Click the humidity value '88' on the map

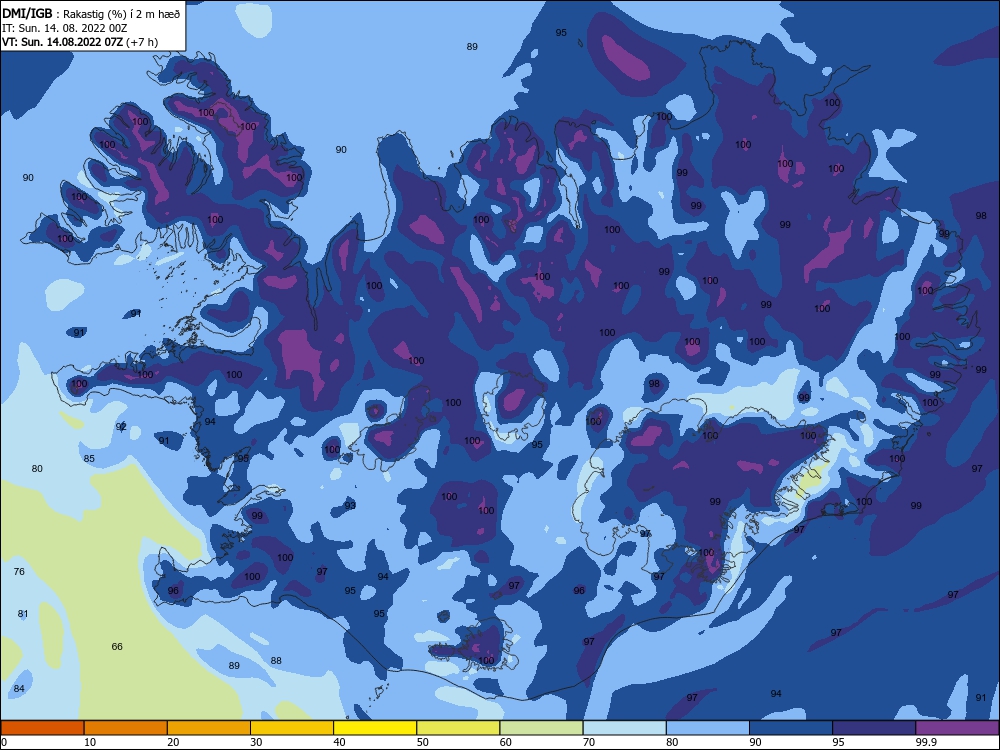pos(276,661)
